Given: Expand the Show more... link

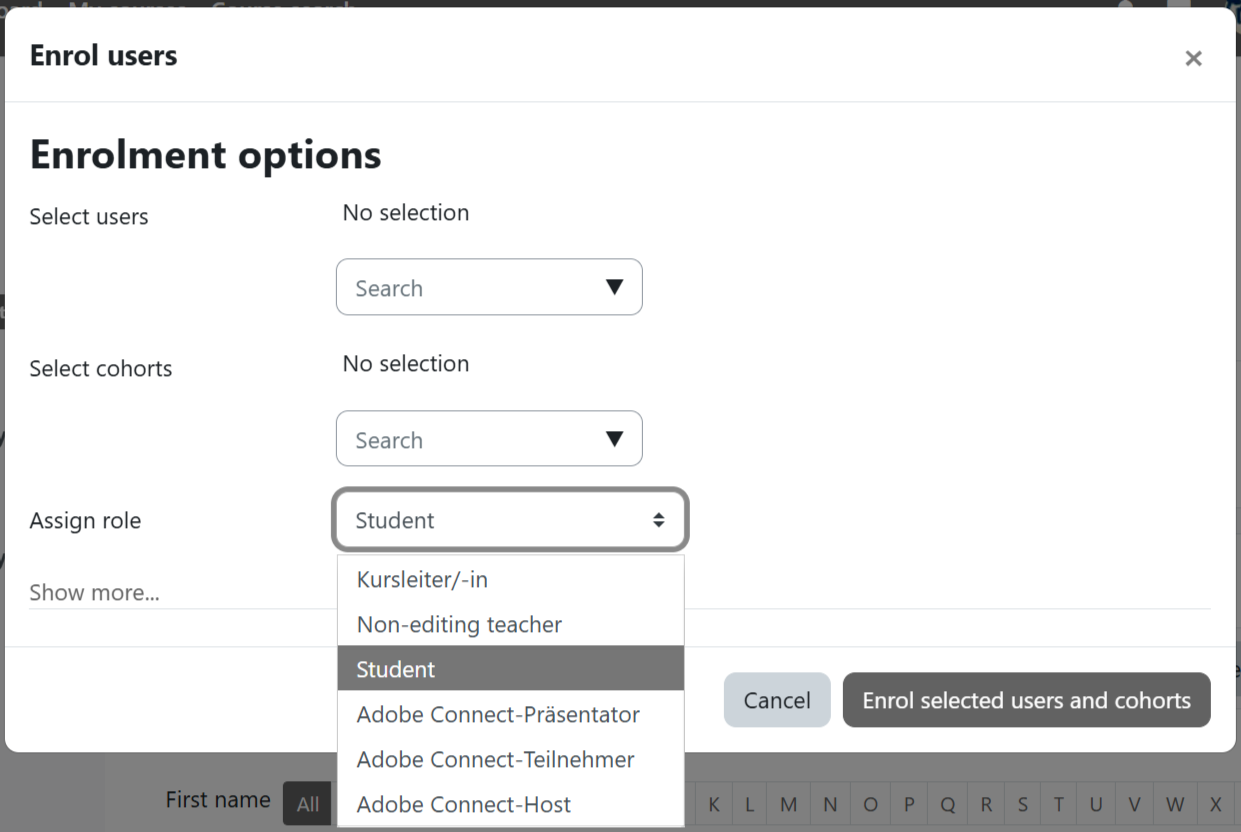Looking at the screenshot, I should (x=94, y=592).
